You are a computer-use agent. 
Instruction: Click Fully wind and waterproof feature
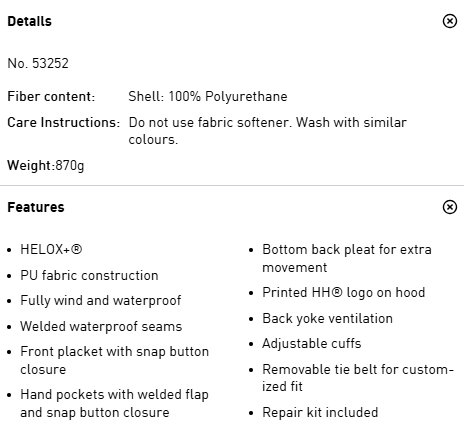point(101,300)
